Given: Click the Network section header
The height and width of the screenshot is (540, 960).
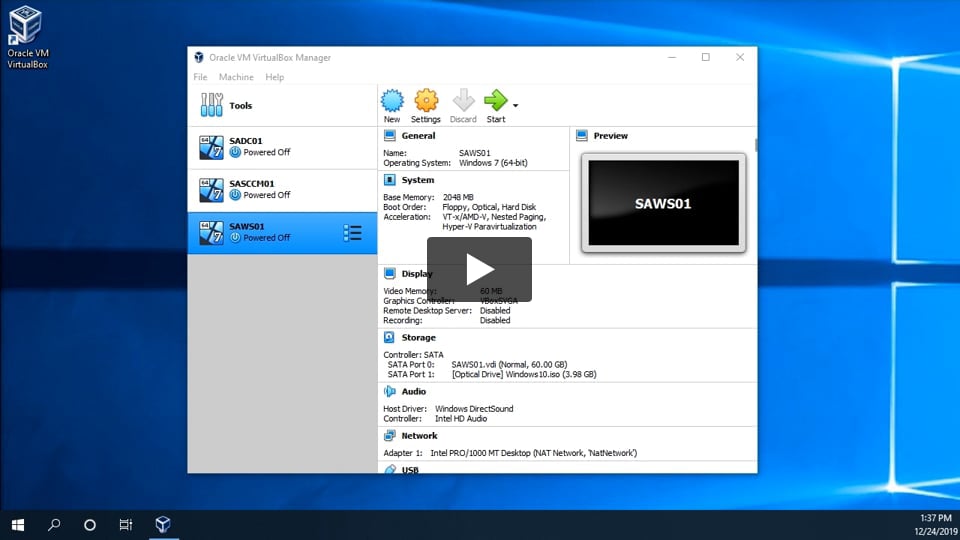Looking at the screenshot, I should coord(419,436).
